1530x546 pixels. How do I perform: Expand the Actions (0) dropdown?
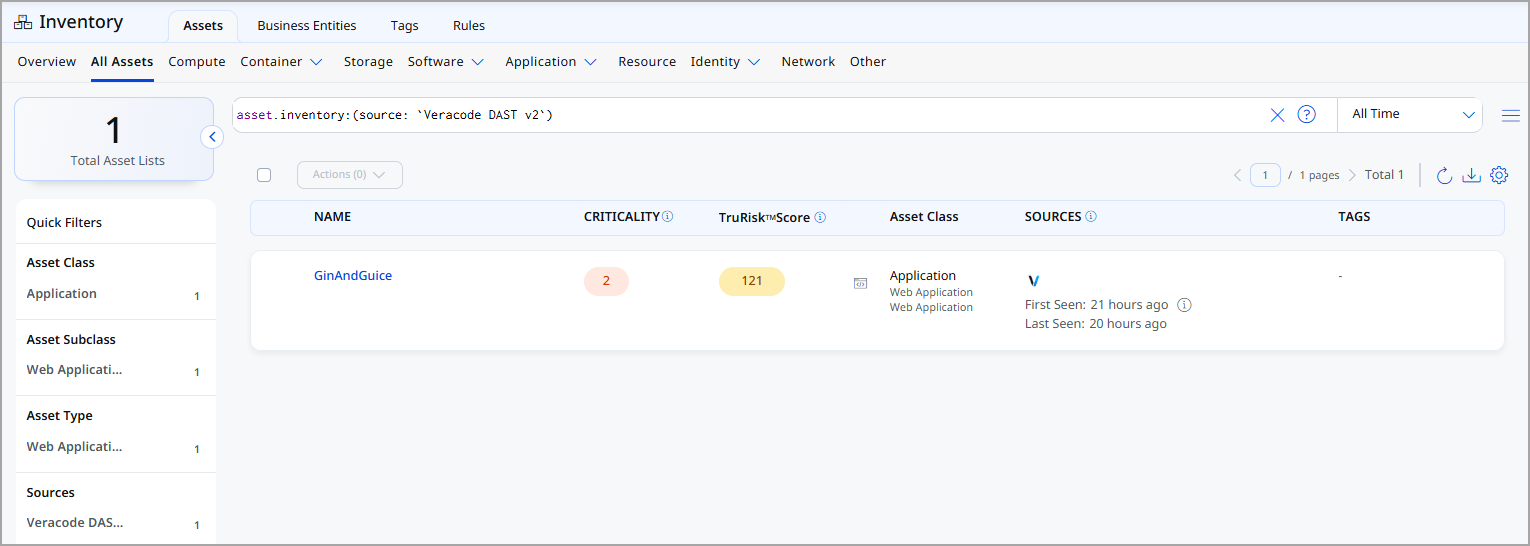[x=349, y=175]
